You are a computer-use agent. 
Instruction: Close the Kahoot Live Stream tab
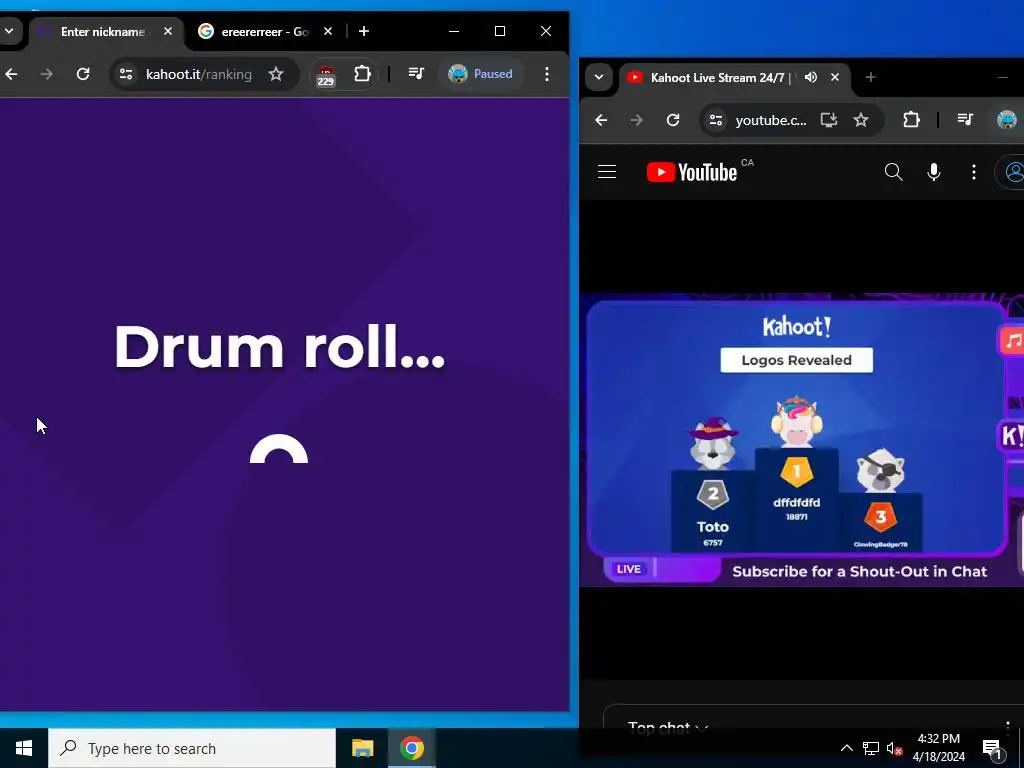(x=835, y=77)
